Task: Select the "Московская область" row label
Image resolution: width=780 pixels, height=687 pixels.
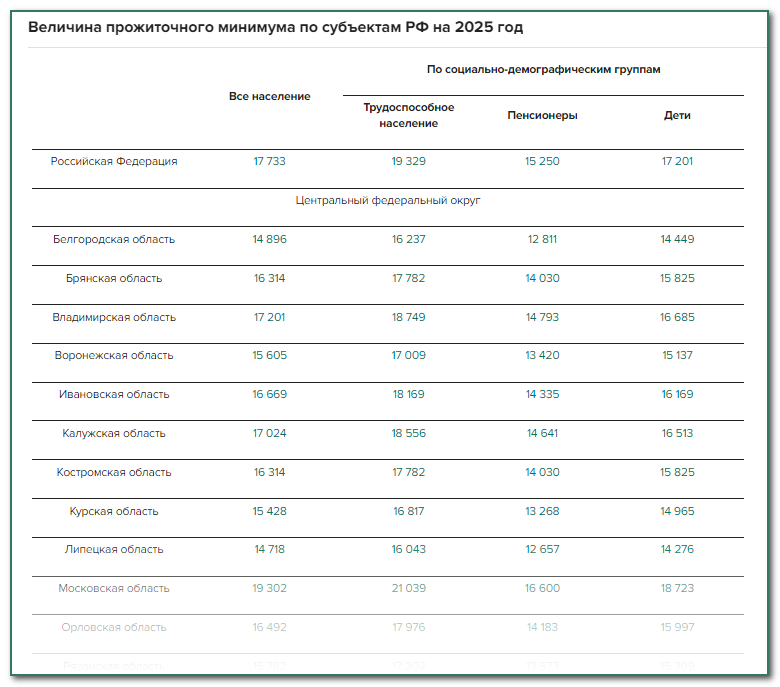Action: pos(114,588)
